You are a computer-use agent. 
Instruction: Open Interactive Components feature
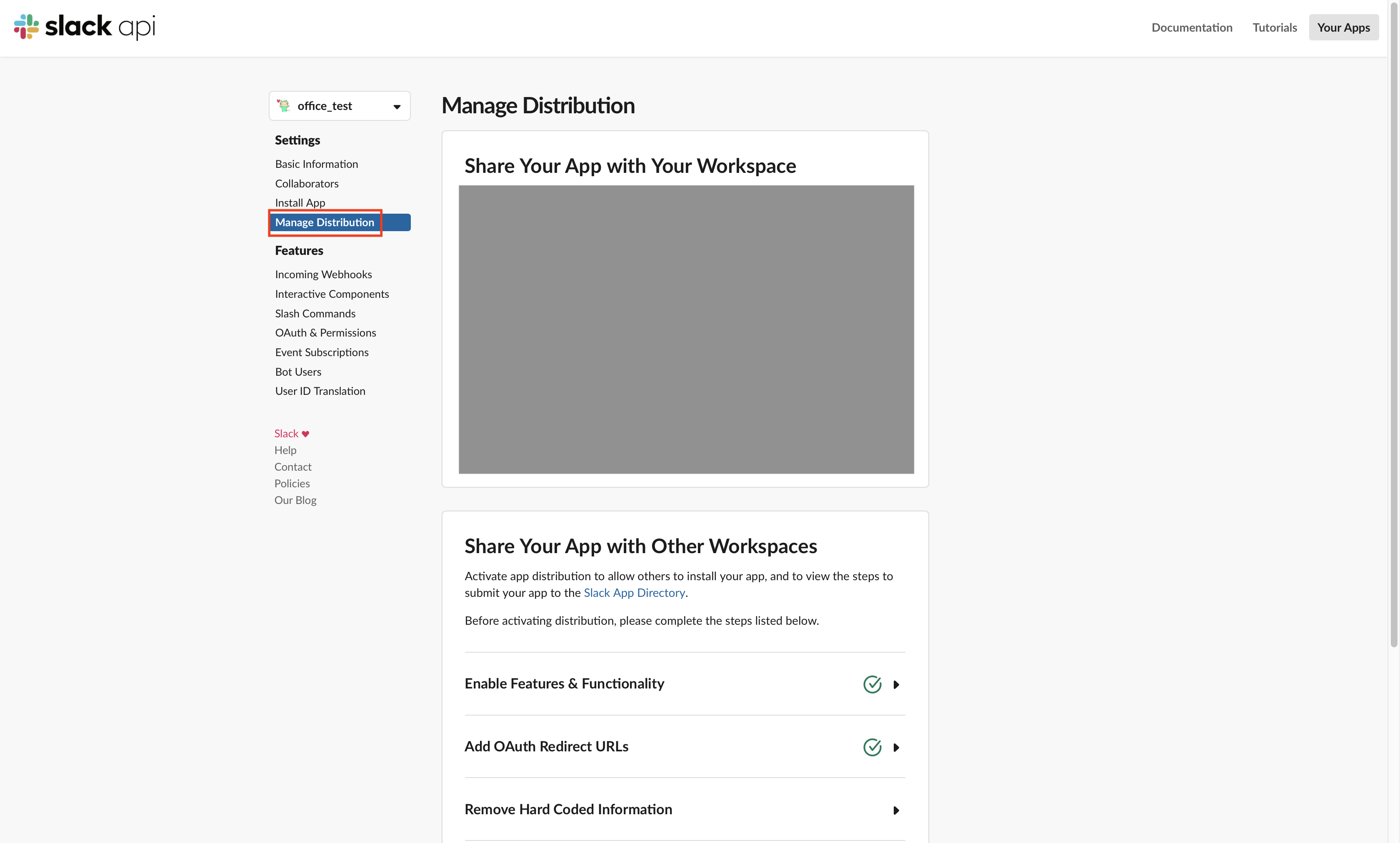click(332, 294)
